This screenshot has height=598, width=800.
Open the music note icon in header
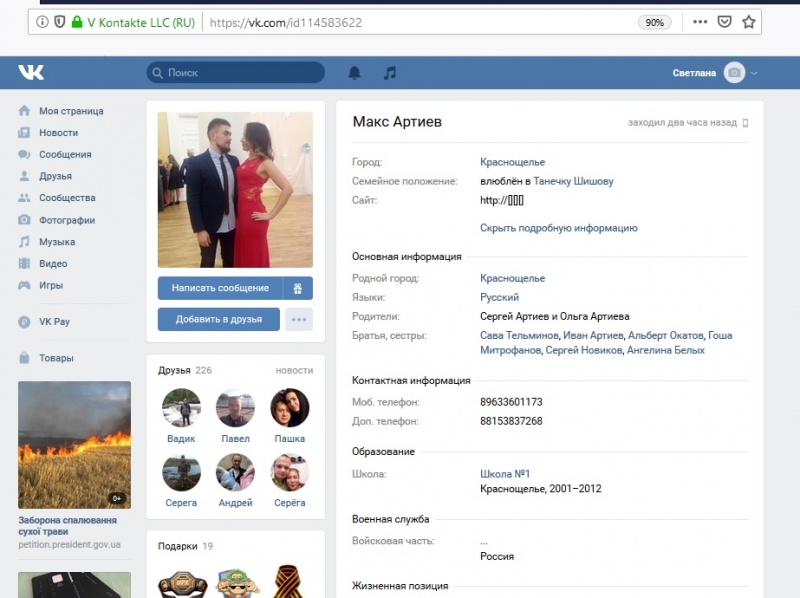pos(390,73)
